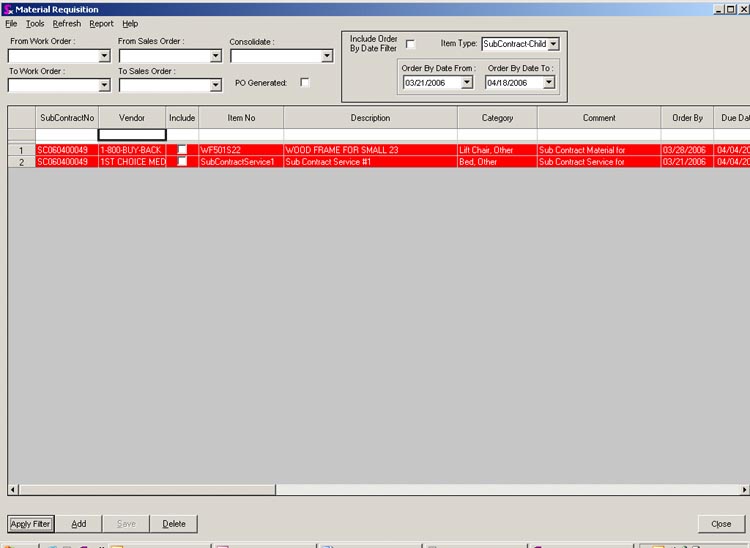The height and width of the screenshot is (548, 750).
Task: Open the Tools menu
Action: point(35,23)
